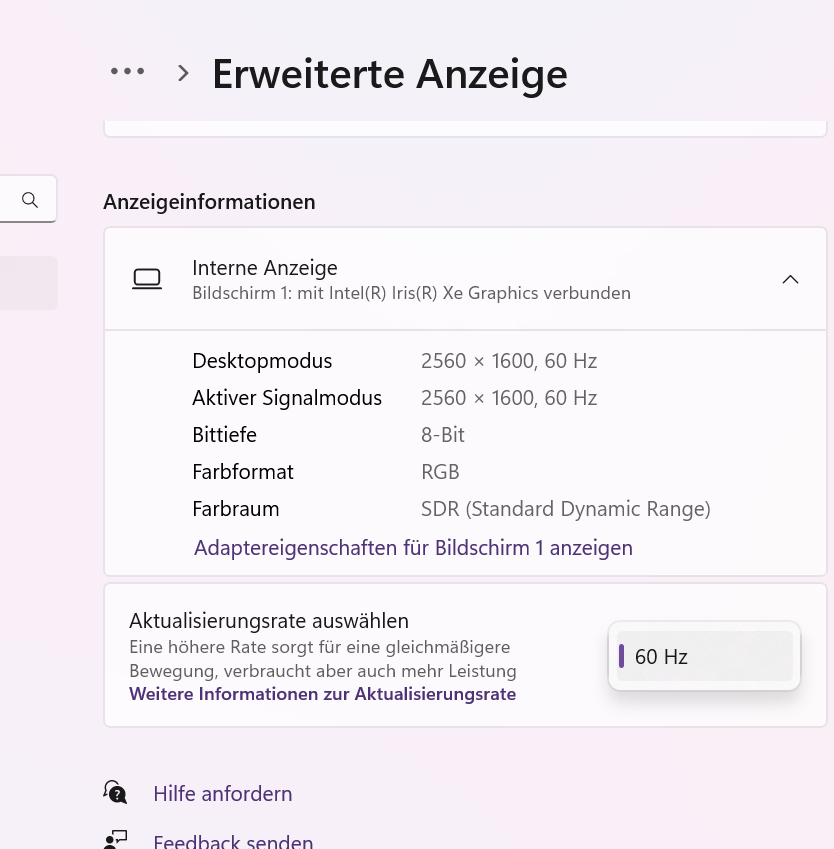Click the Farbraum SDR value text
Image resolution: width=834 pixels, height=849 pixels.
(565, 508)
